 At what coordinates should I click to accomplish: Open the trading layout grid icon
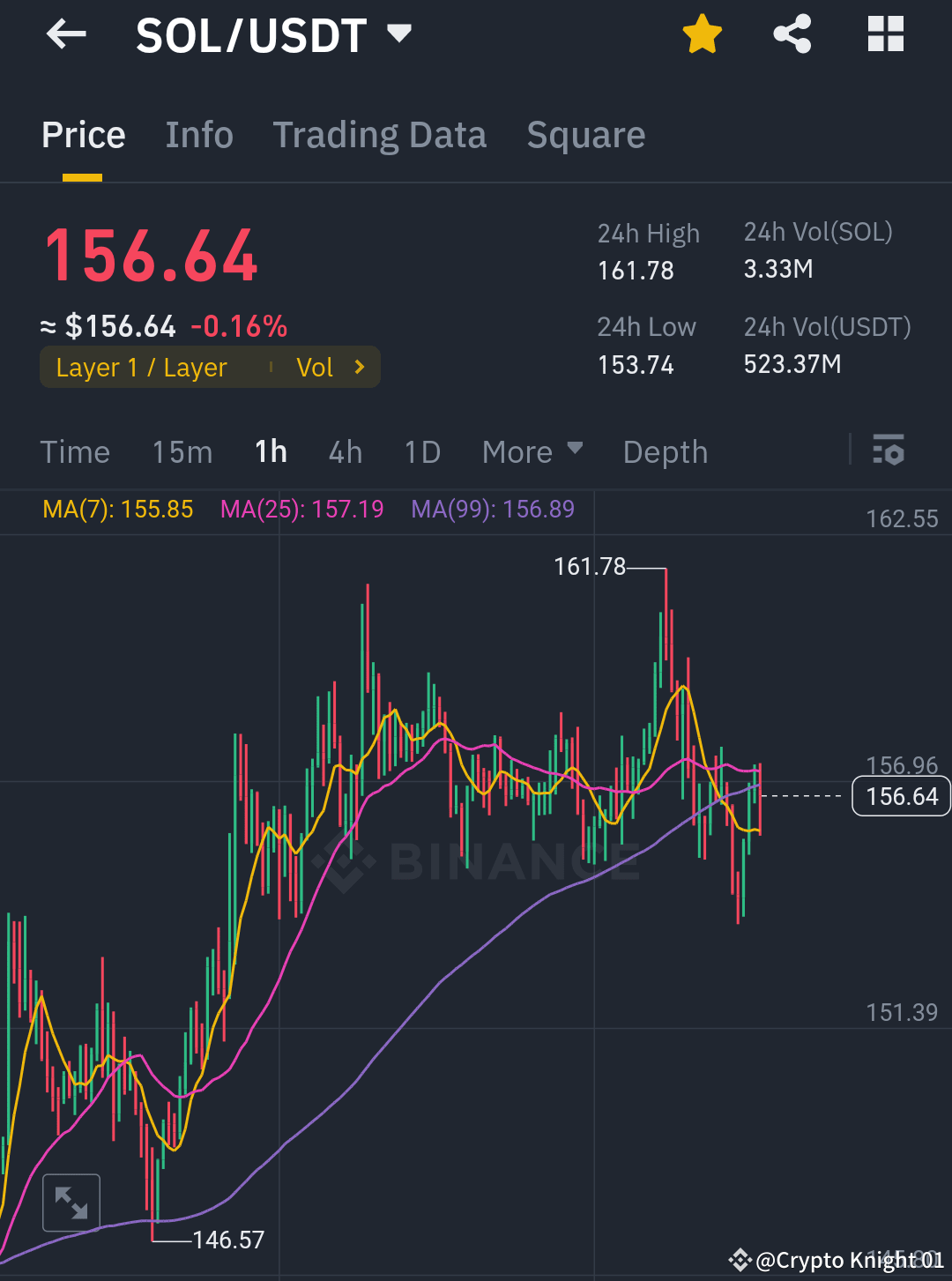[885, 34]
